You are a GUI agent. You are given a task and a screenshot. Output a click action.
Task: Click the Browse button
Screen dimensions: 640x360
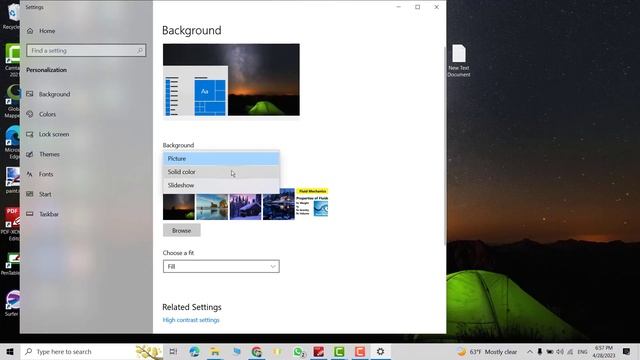(x=182, y=231)
